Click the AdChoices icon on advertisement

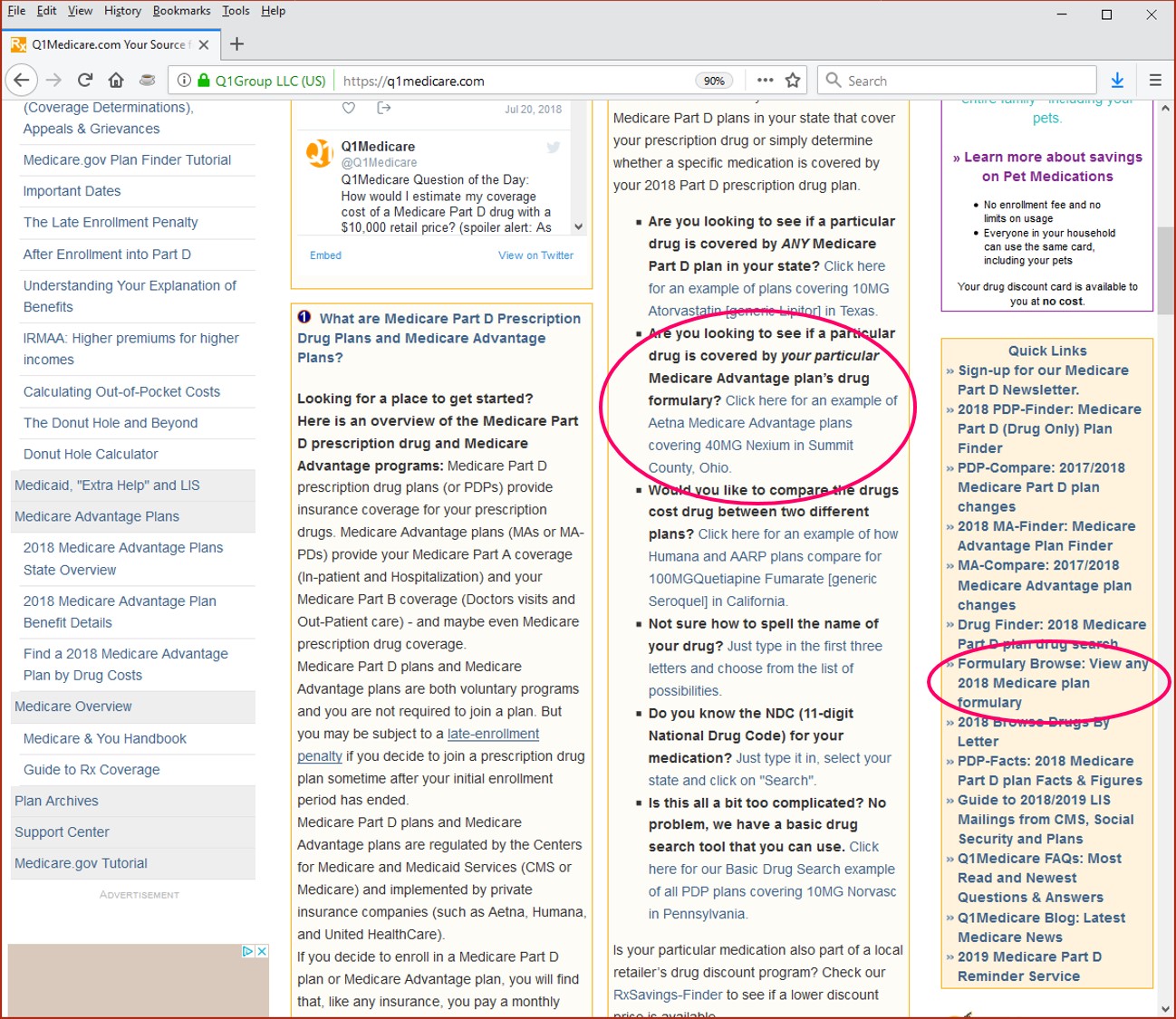tap(247, 951)
